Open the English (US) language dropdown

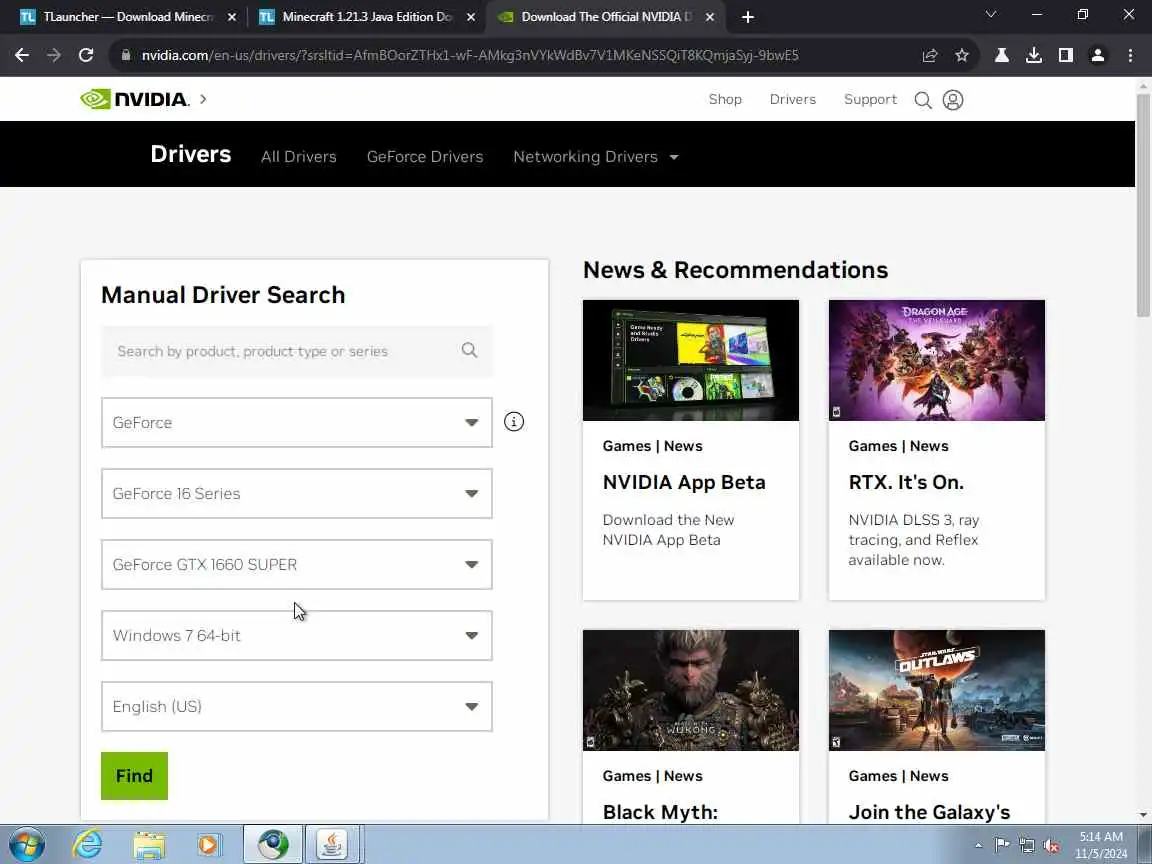click(297, 706)
